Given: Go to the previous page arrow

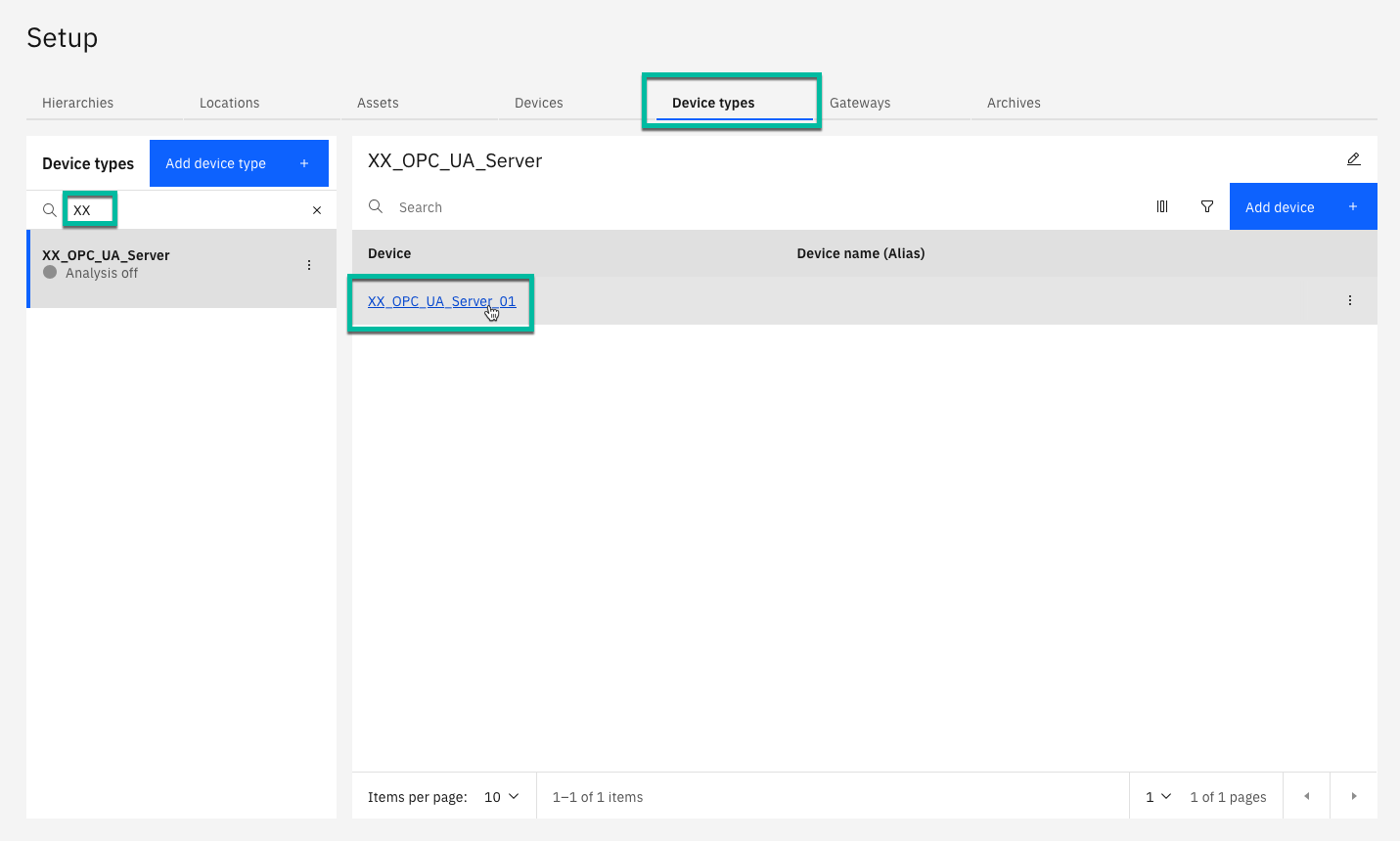Looking at the screenshot, I should pyautogui.click(x=1306, y=796).
